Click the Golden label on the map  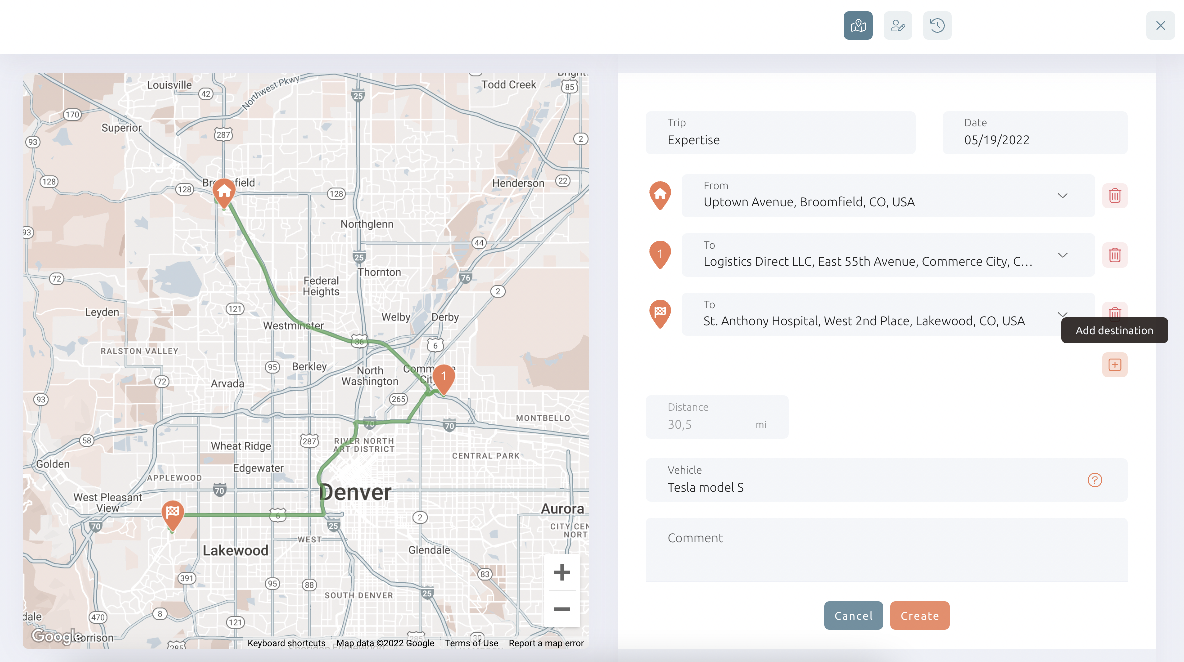click(x=53, y=464)
